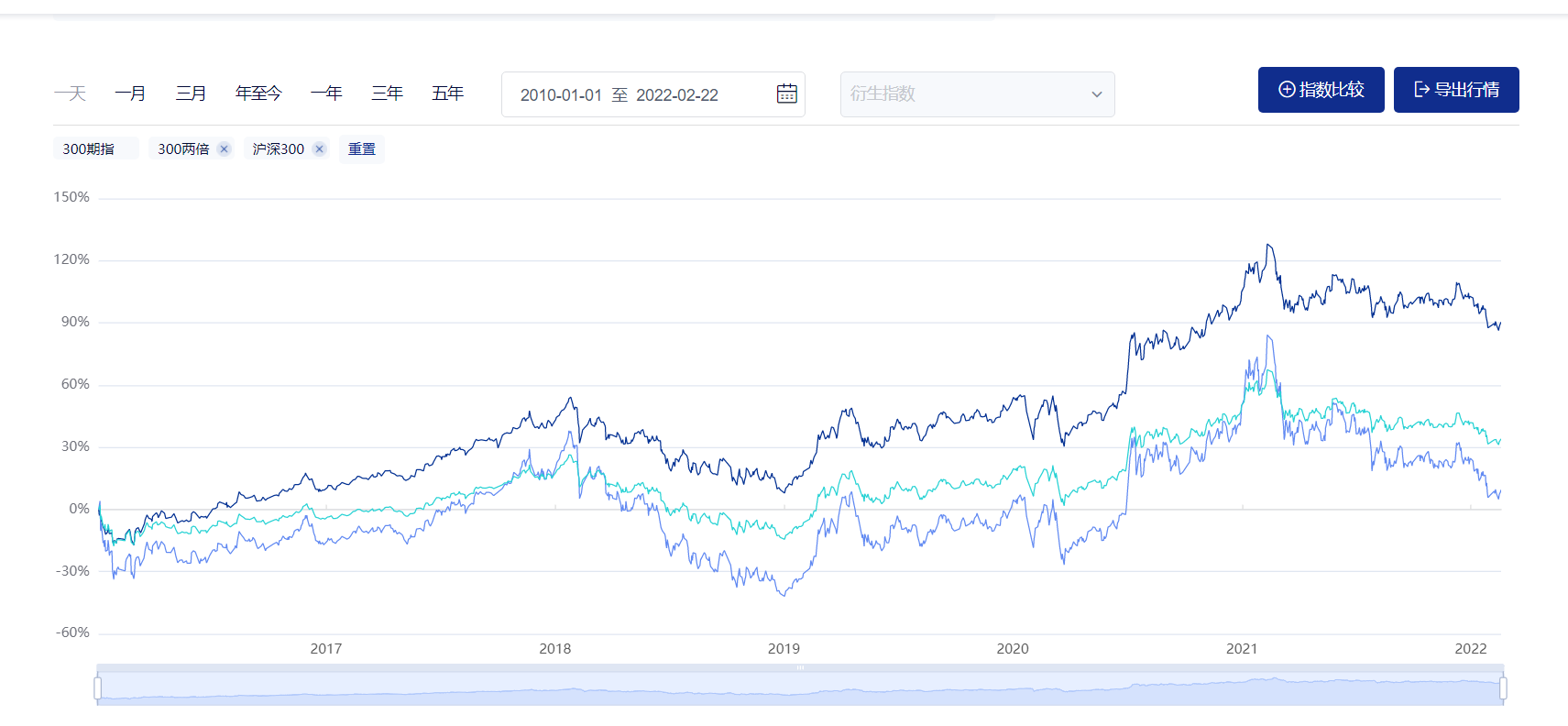
Task: Click the chevron arrow in the 衍生指数 box
Action: point(1097,94)
